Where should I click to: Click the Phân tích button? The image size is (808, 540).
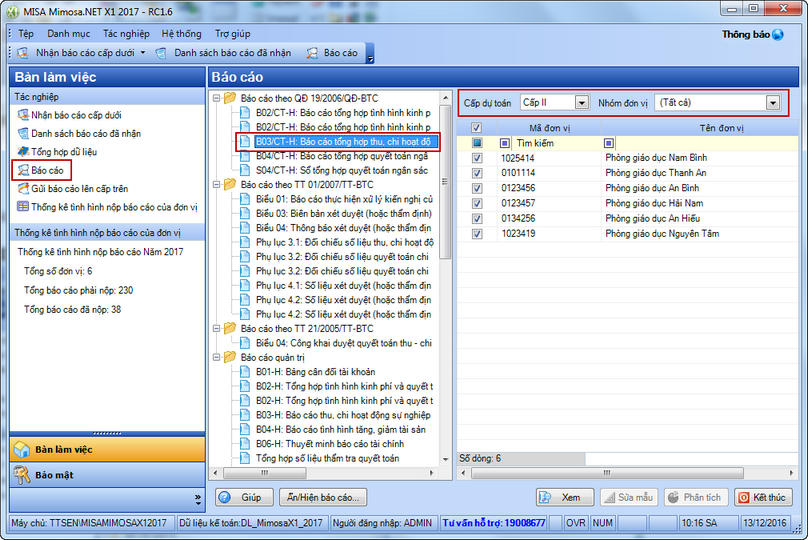click(x=696, y=497)
